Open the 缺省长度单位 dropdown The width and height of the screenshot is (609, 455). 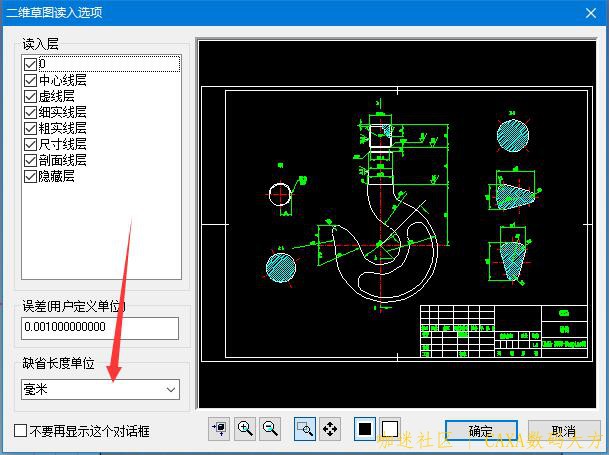point(100,389)
